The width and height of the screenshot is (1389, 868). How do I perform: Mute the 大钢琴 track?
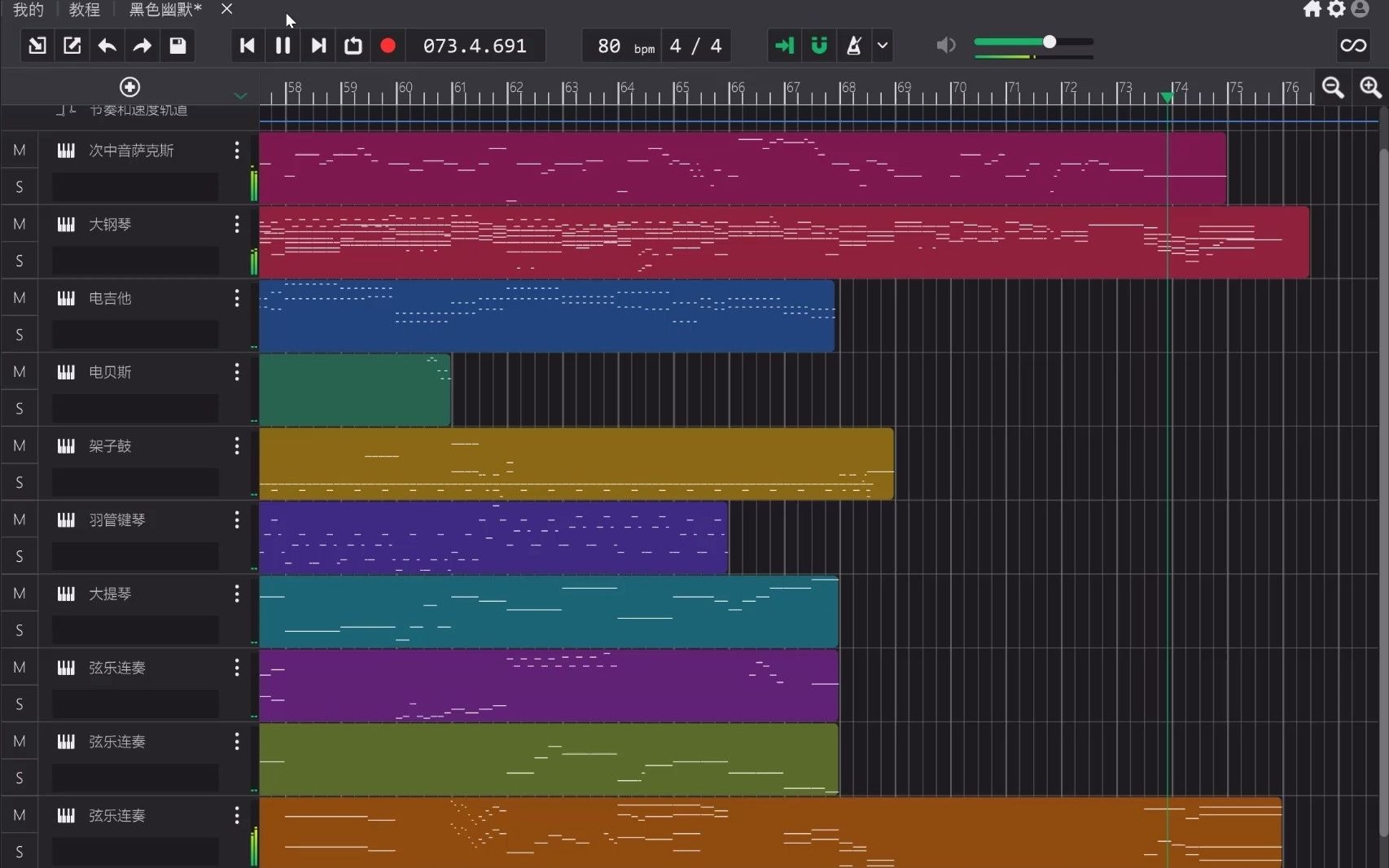[20, 224]
